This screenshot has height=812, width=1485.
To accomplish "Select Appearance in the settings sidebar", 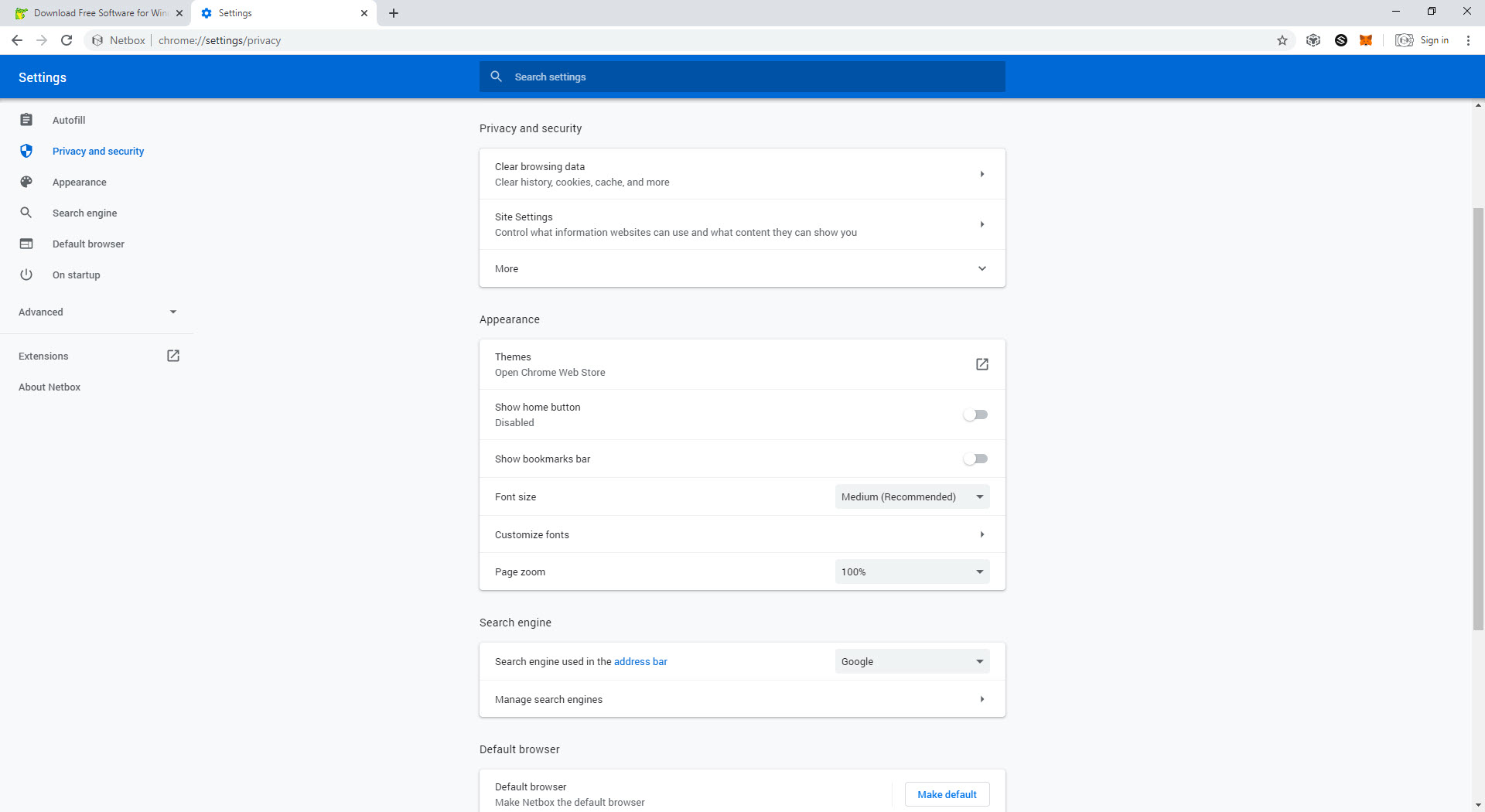I will click(x=80, y=182).
